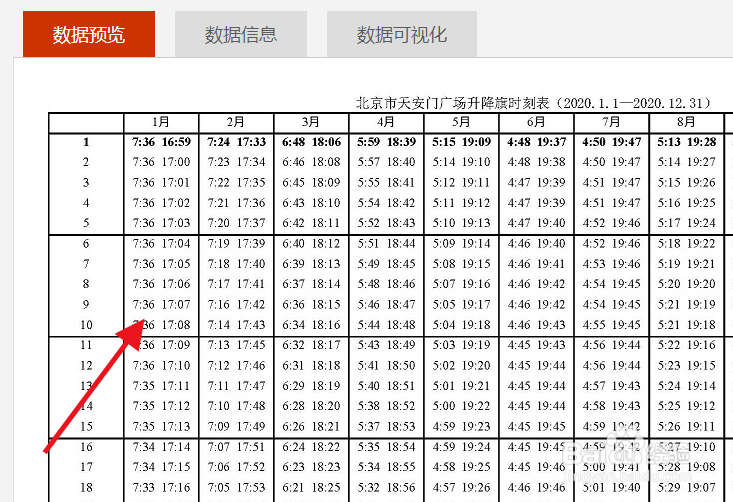Click cell 7:12 17:46 in February column

(x=236, y=366)
